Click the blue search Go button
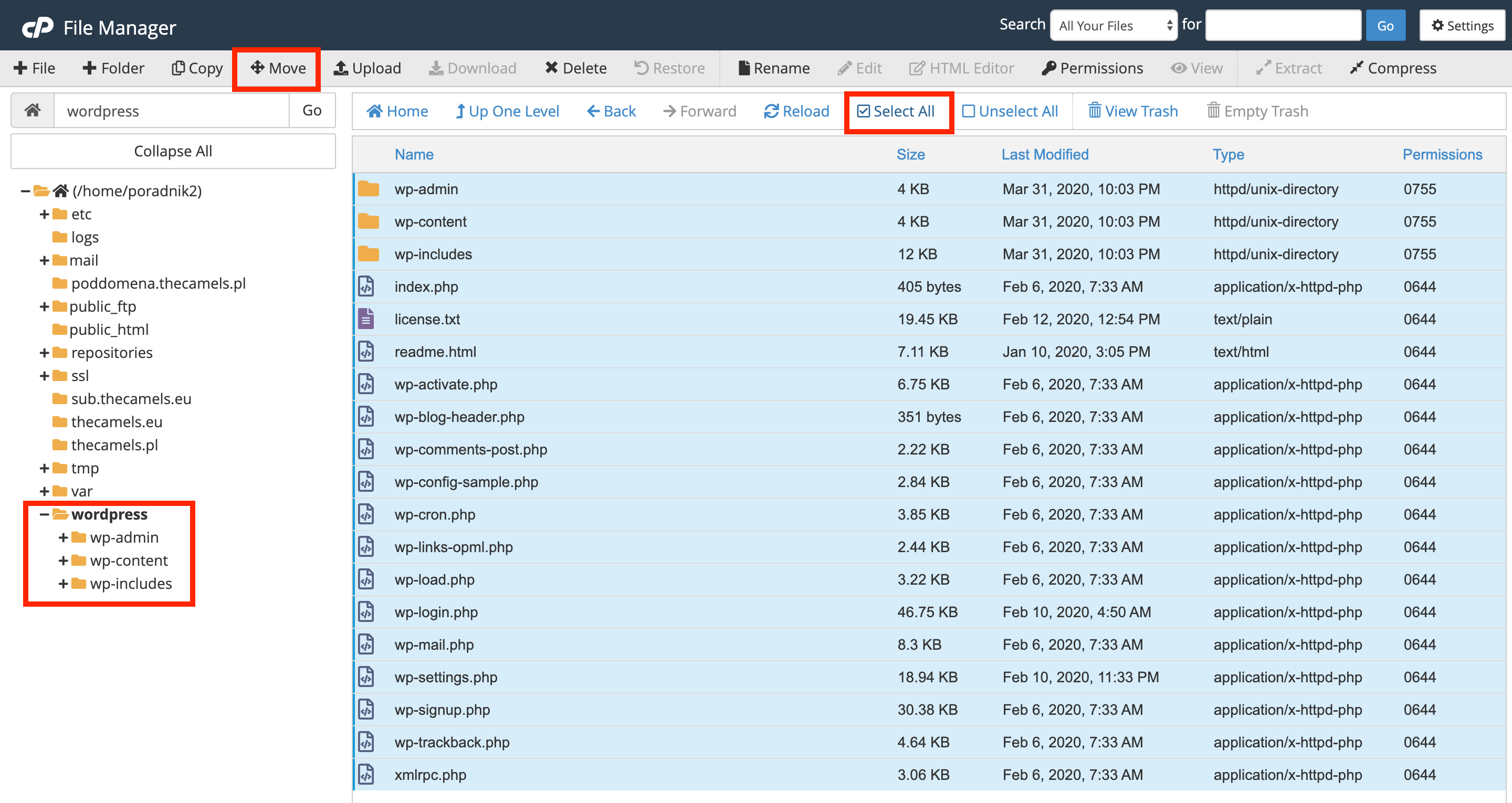The image size is (1512, 803). tap(1385, 25)
